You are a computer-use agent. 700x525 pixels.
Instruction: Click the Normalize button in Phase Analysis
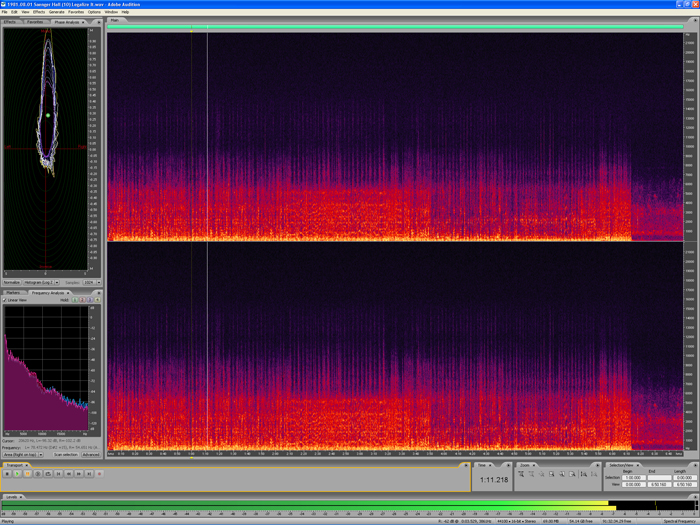[12, 283]
